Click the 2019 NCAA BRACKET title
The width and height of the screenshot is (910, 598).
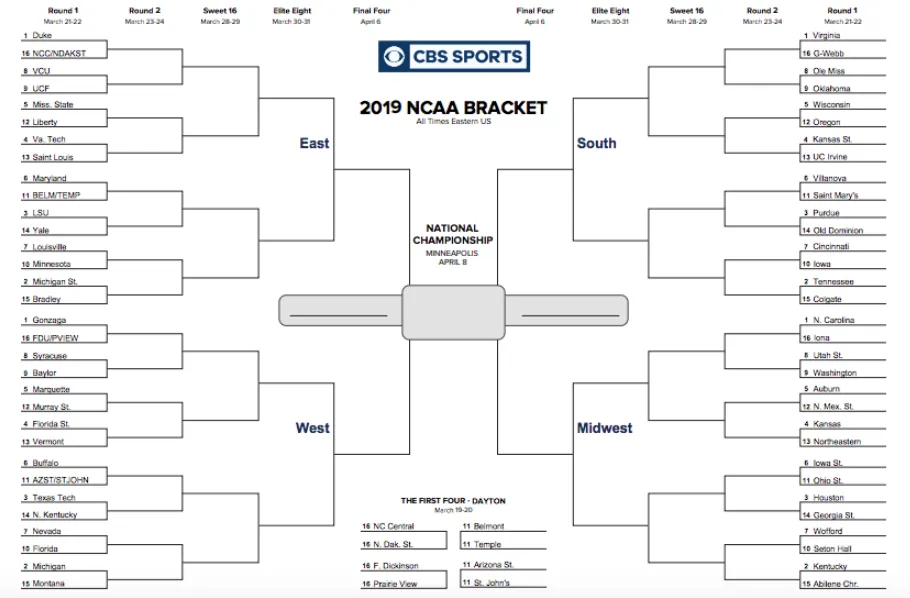(x=453, y=108)
